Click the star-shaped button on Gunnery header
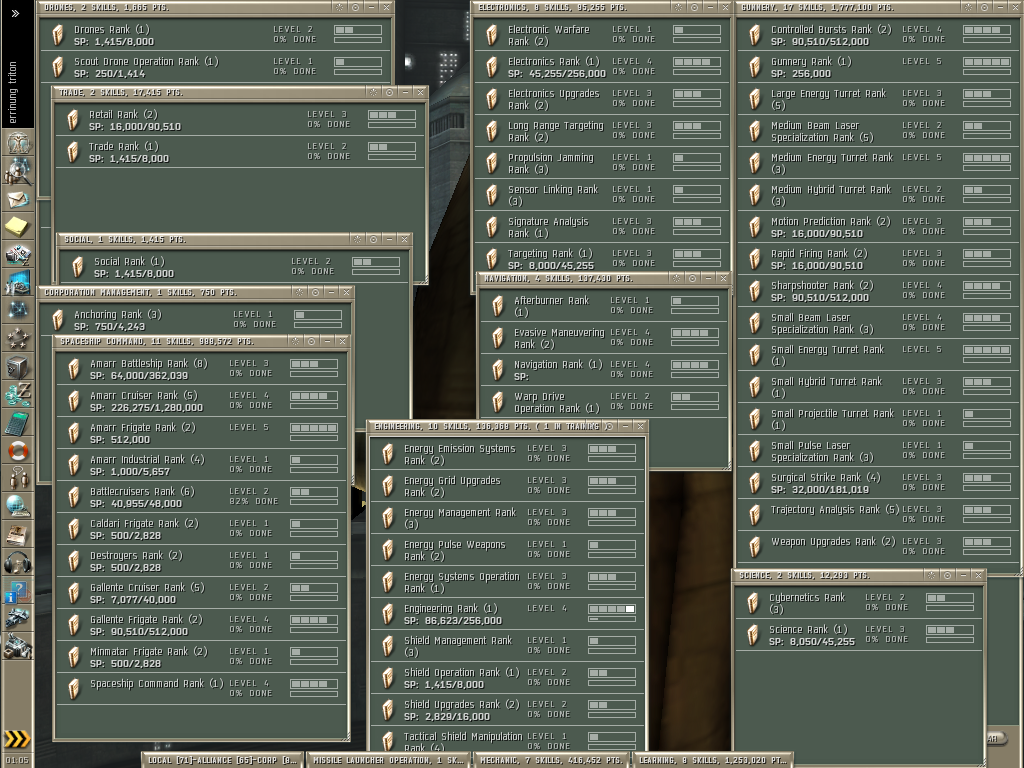Image resolution: width=1024 pixels, height=768 pixels. [969, 7]
